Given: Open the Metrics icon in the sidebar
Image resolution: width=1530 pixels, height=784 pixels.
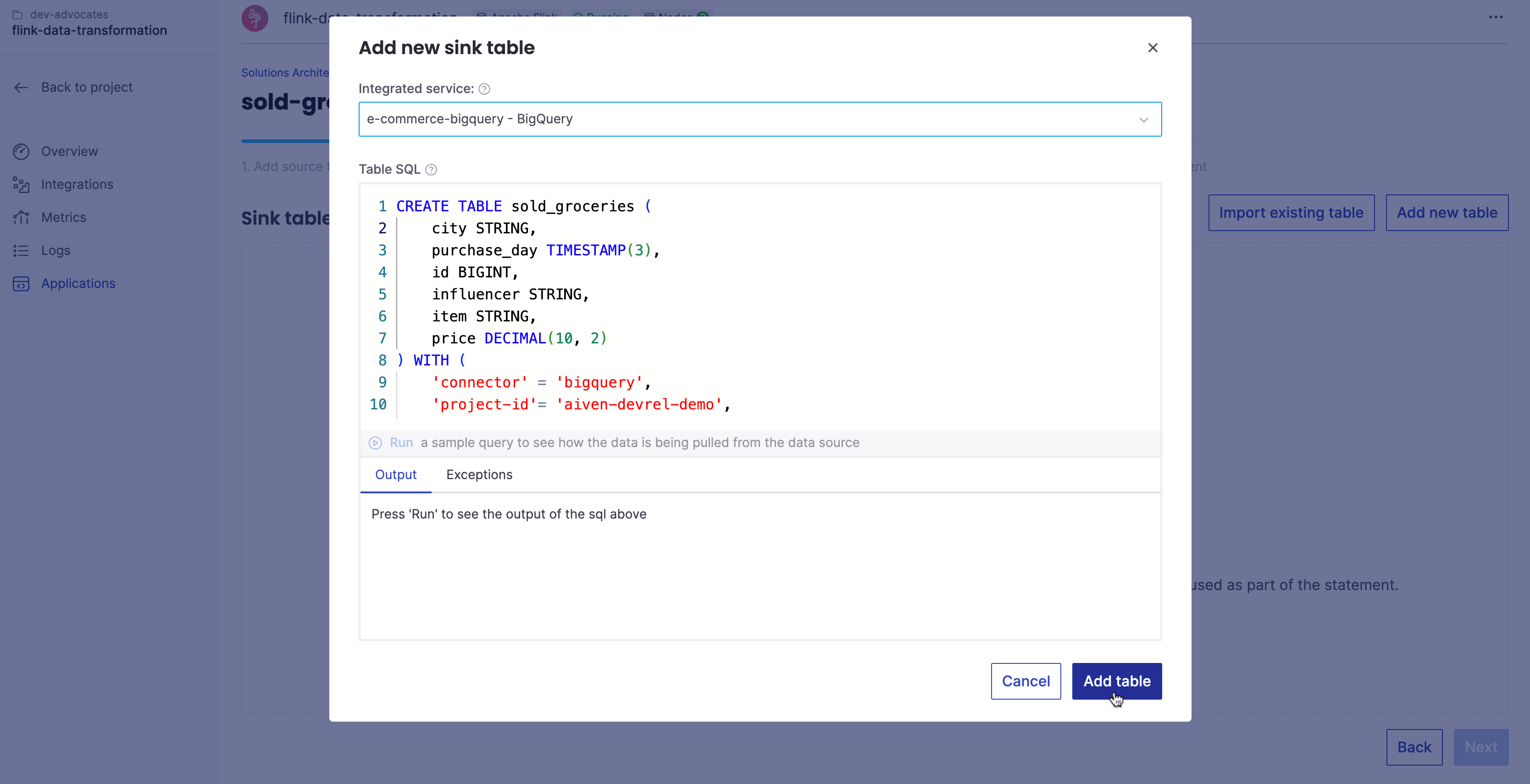Looking at the screenshot, I should (x=22, y=217).
